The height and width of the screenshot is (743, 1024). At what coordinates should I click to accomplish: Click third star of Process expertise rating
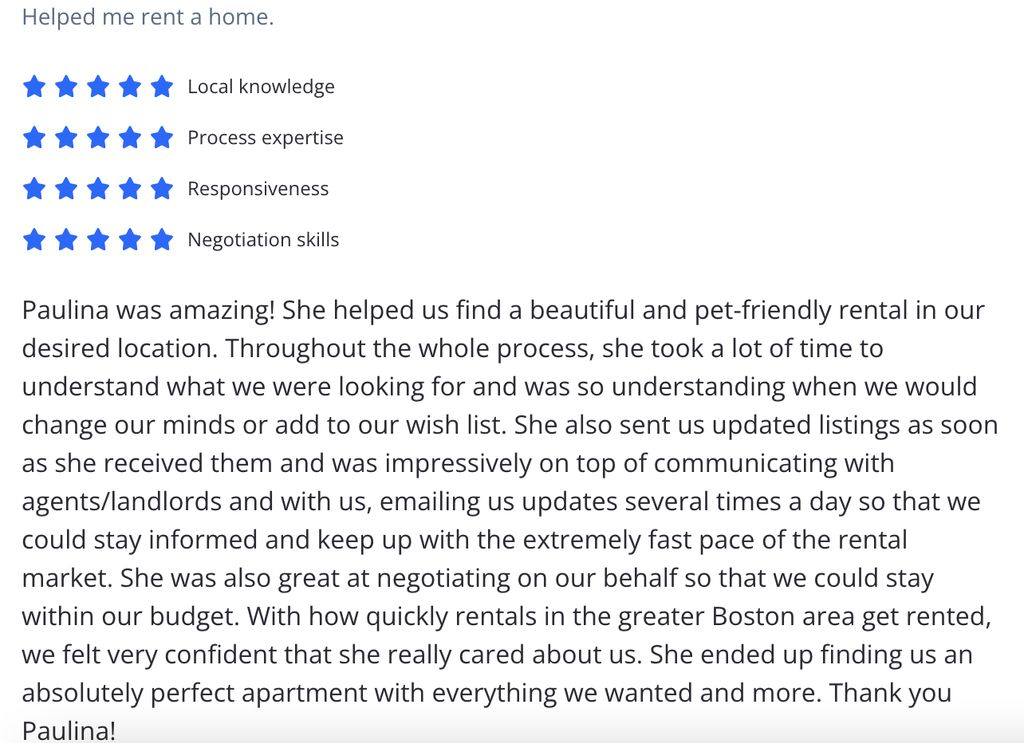[x=98, y=137]
